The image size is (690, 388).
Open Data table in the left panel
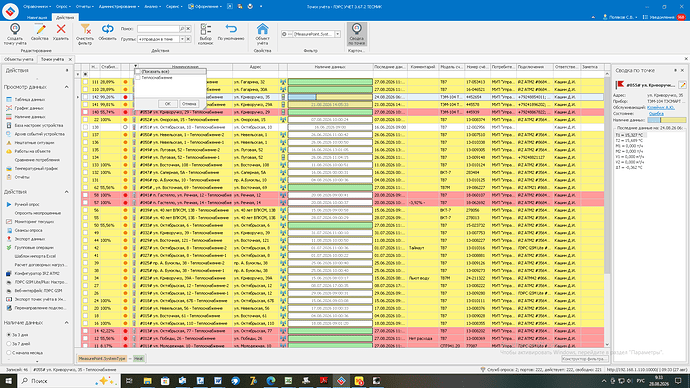29,99
